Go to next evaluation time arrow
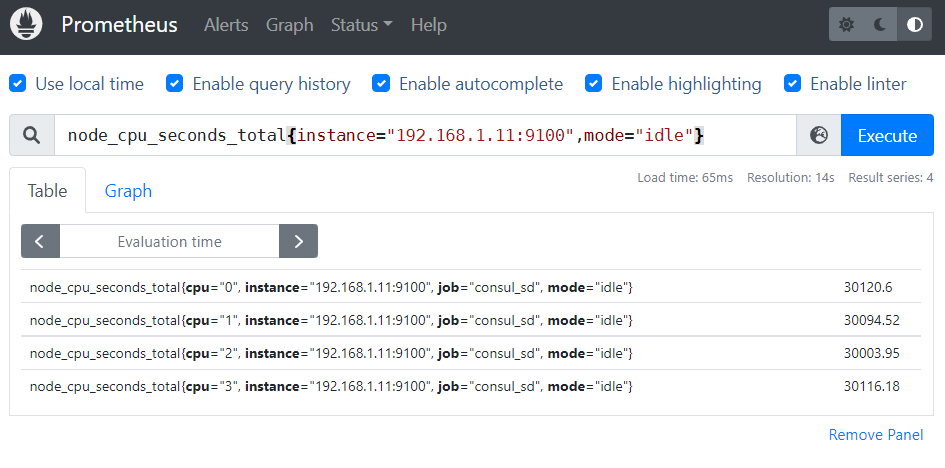The width and height of the screenshot is (945, 468). pyautogui.click(x=298, y=242)
